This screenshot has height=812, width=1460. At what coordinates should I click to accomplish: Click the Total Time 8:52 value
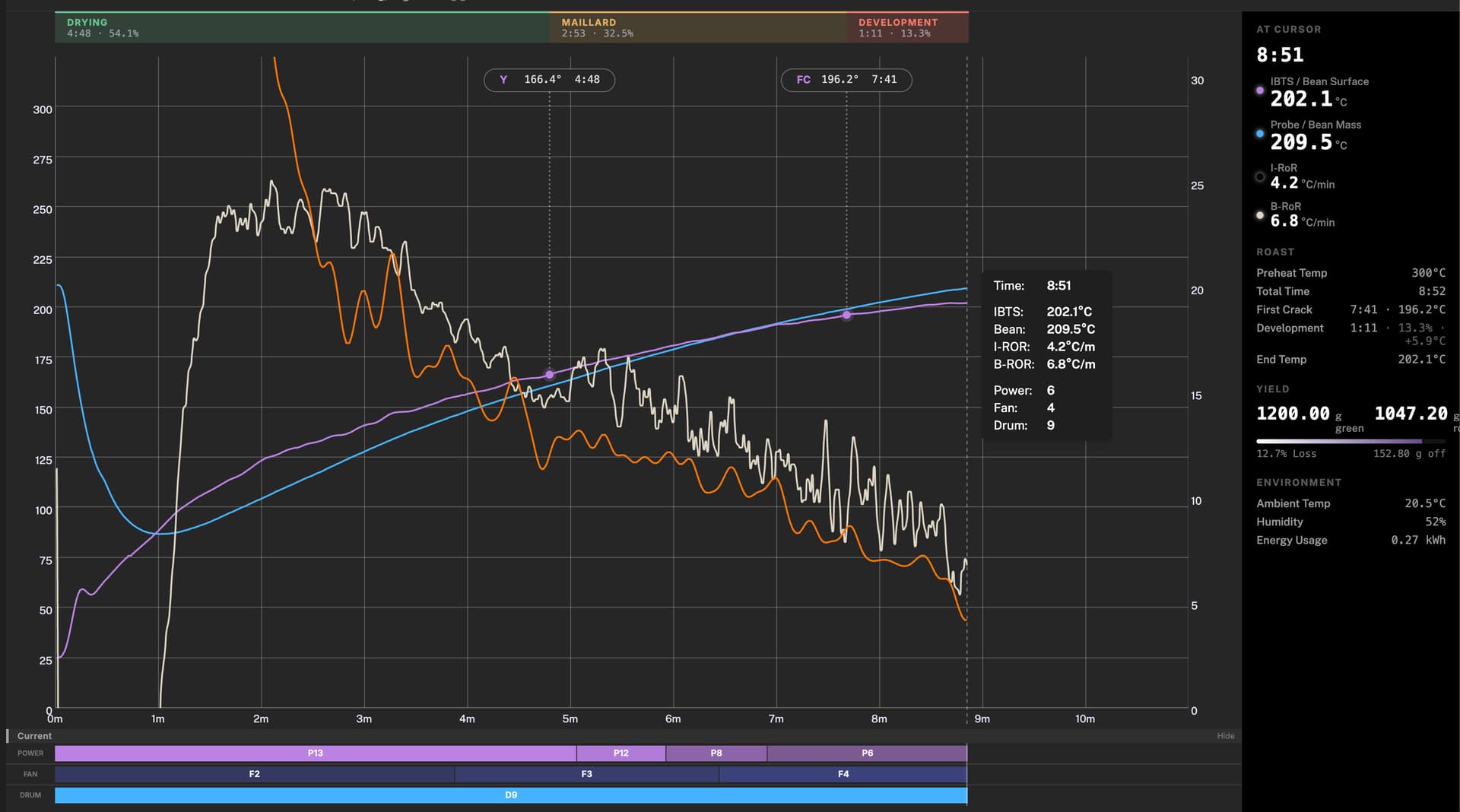pyautogui.click(x=1432, y=291)
